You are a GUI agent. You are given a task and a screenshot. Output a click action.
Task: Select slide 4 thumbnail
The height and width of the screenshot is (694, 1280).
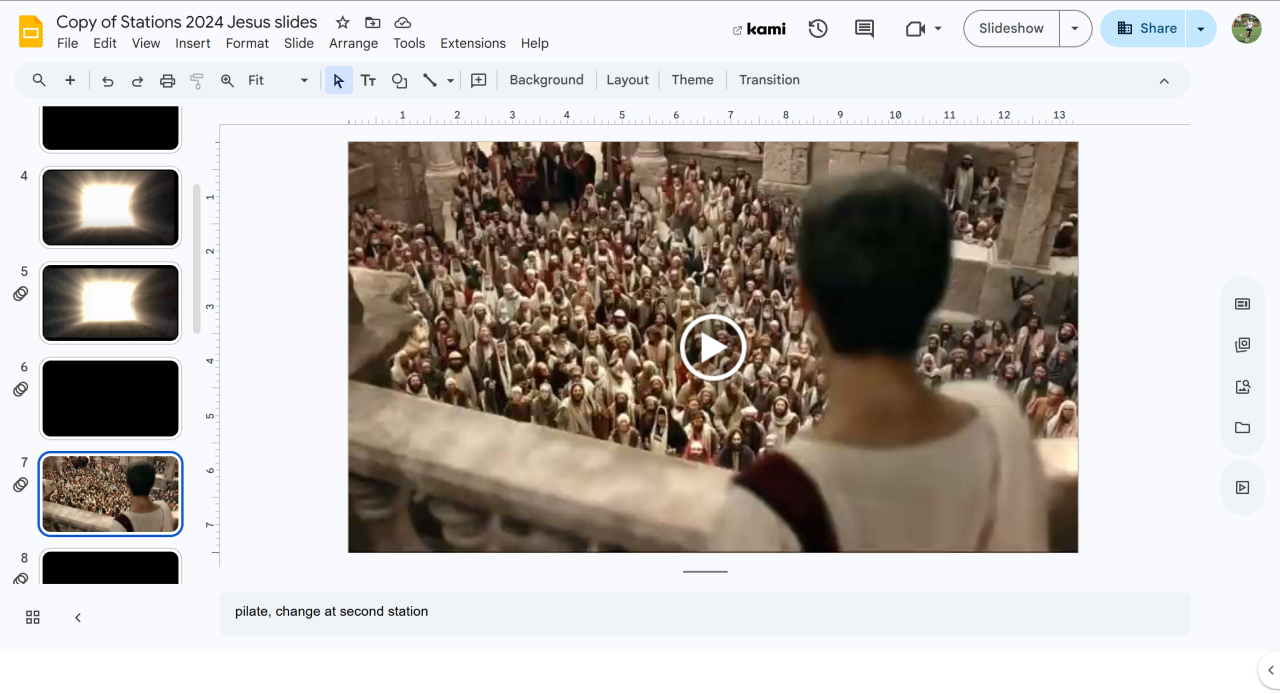point(110,207)
